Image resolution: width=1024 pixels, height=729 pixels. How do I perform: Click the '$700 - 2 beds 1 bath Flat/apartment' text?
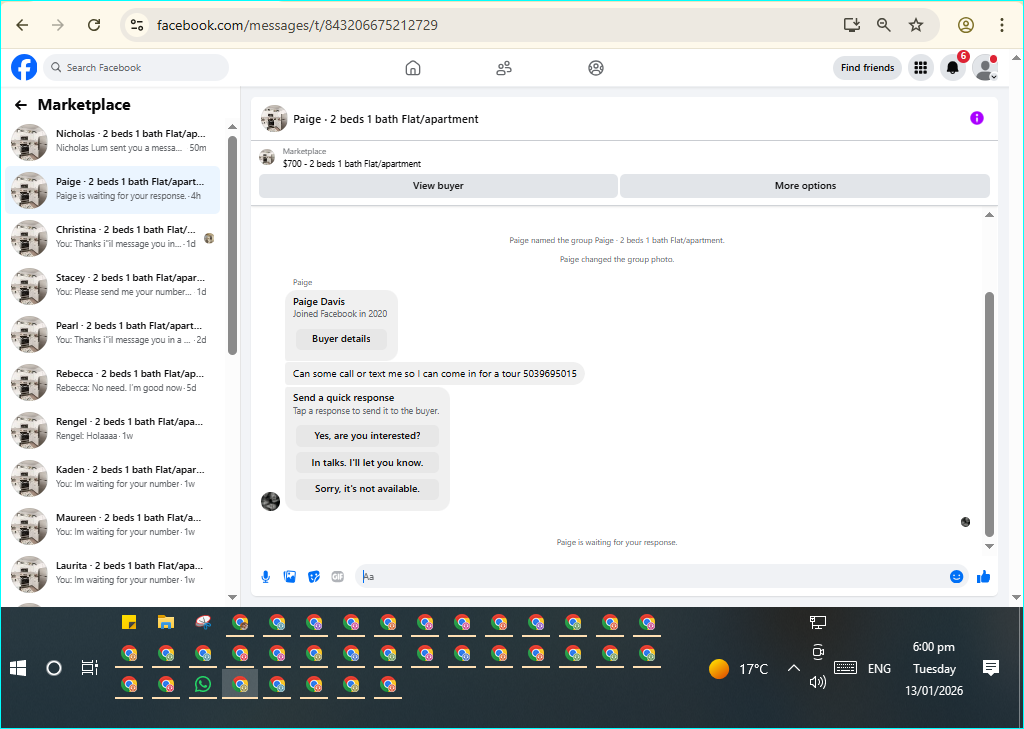[352, 164]
